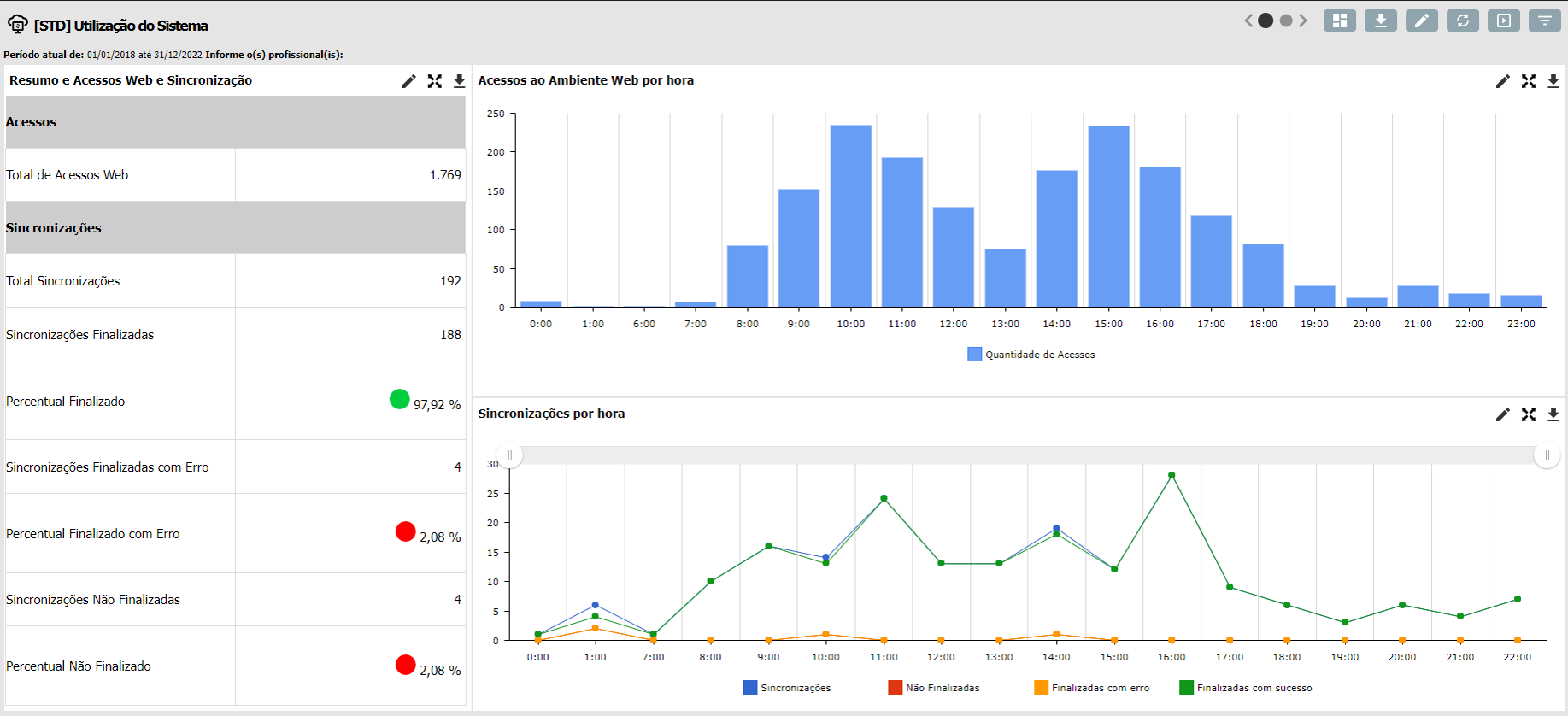Click the Total de Acessos Web row label
This screenshot has width=1568, height=716.
68,175
